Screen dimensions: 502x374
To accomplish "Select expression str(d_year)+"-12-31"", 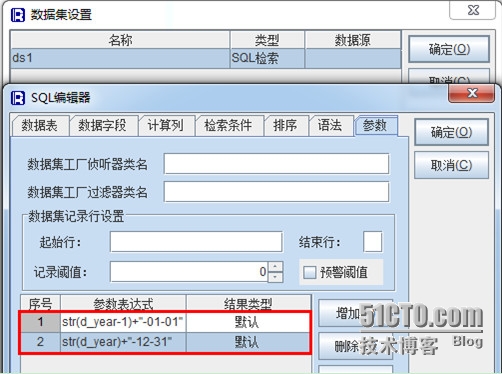I will 123,342.
